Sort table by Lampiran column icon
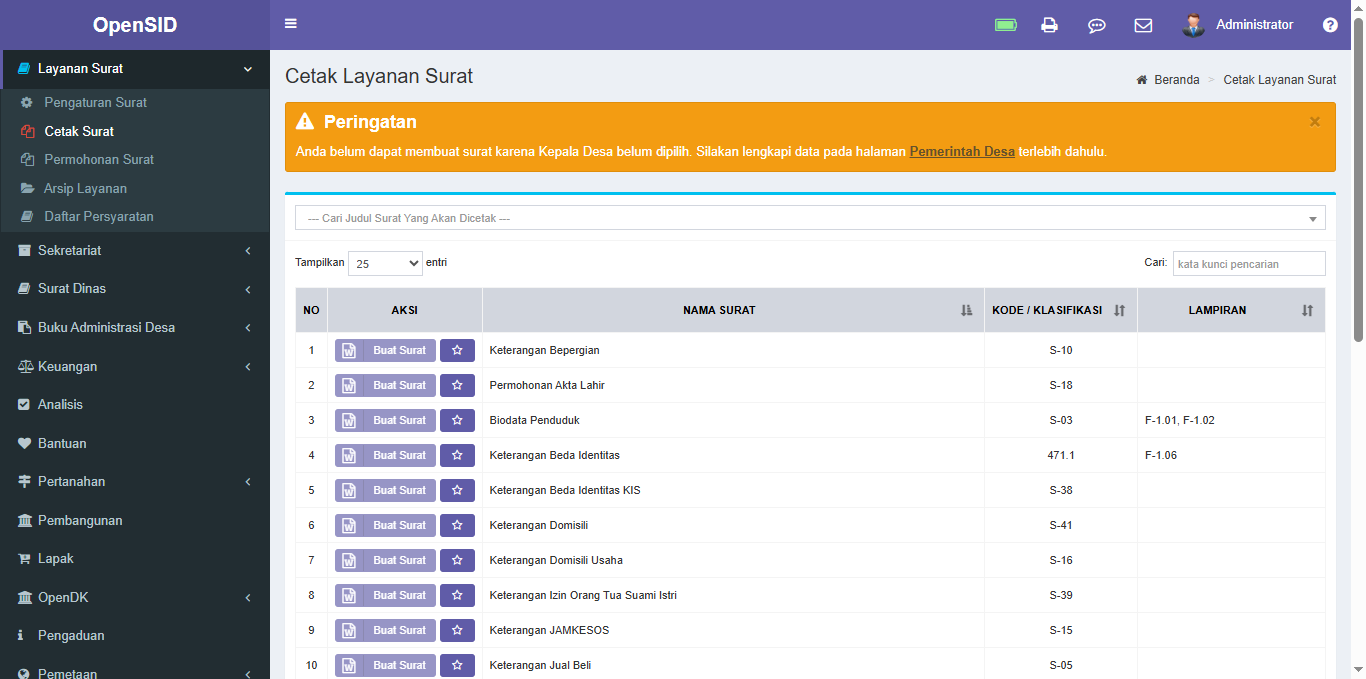1366x679 pixels. pos(1307,310)
